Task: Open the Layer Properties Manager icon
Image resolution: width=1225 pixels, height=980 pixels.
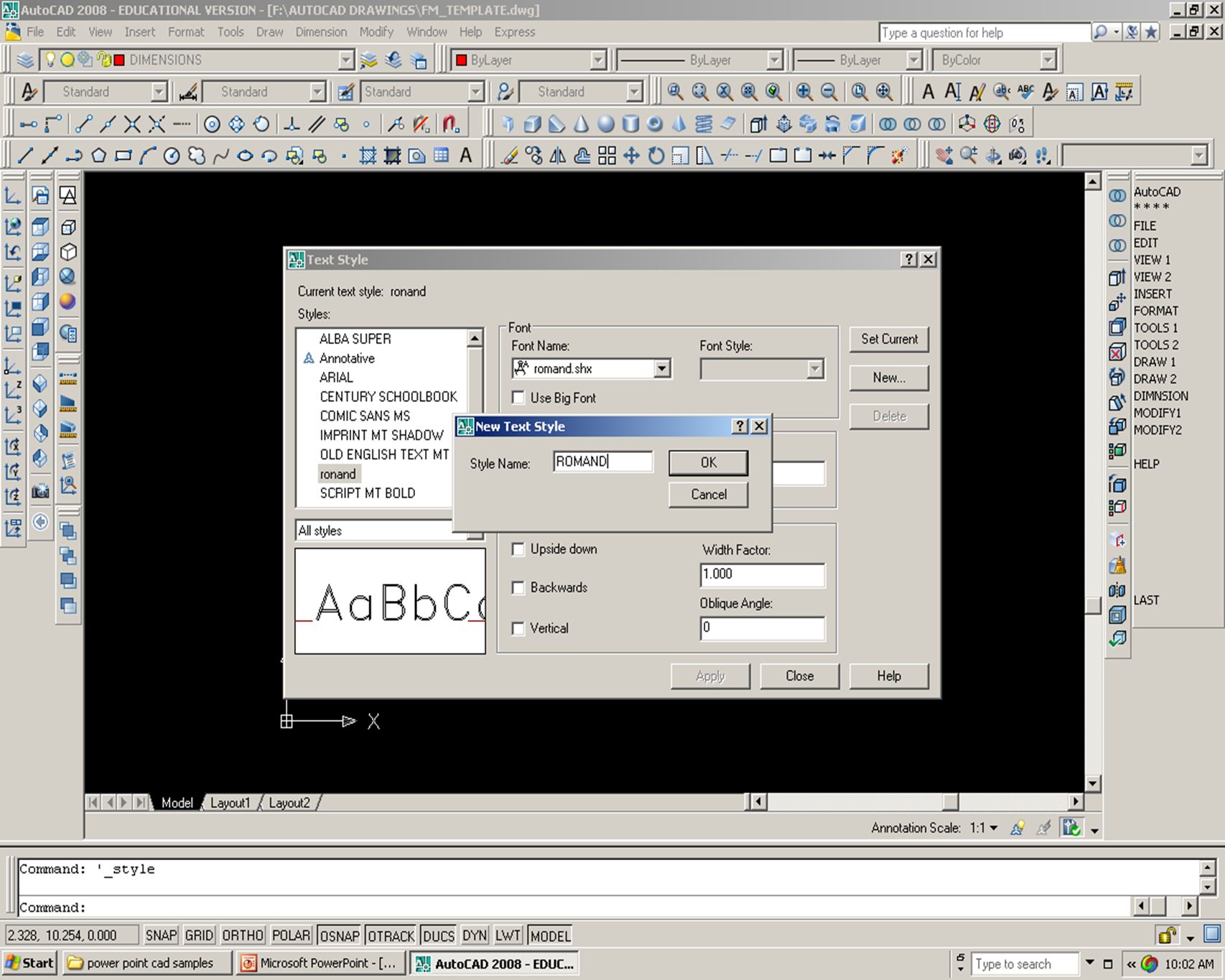Action: [25, 60]
